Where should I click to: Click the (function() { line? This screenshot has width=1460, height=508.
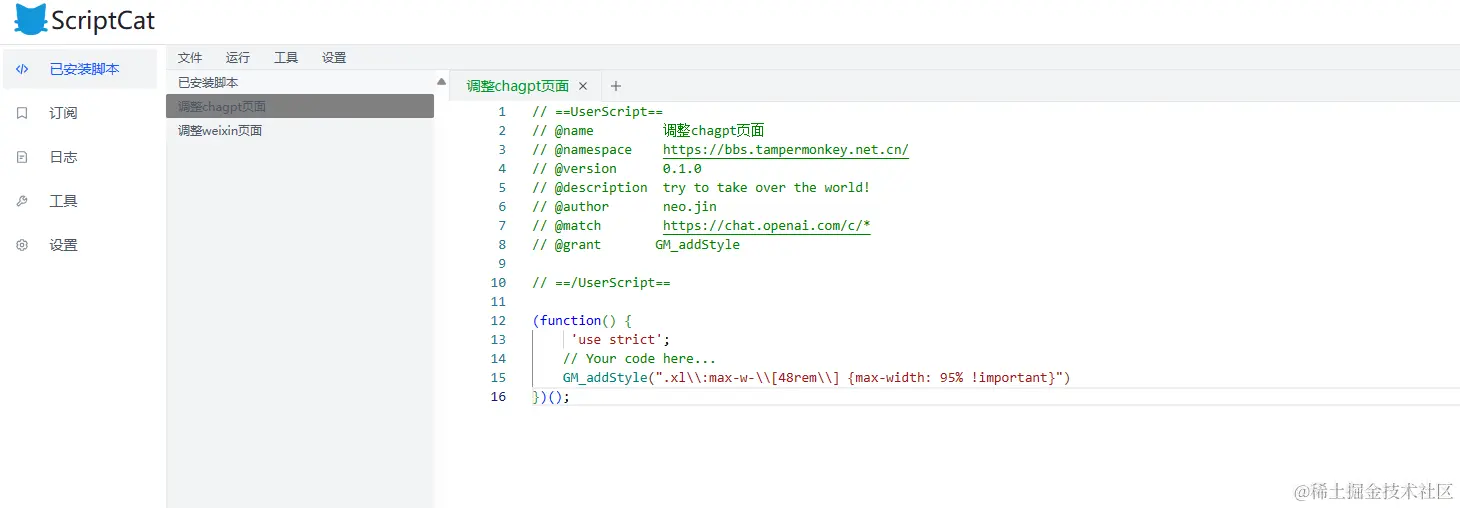tap(582, 321)
